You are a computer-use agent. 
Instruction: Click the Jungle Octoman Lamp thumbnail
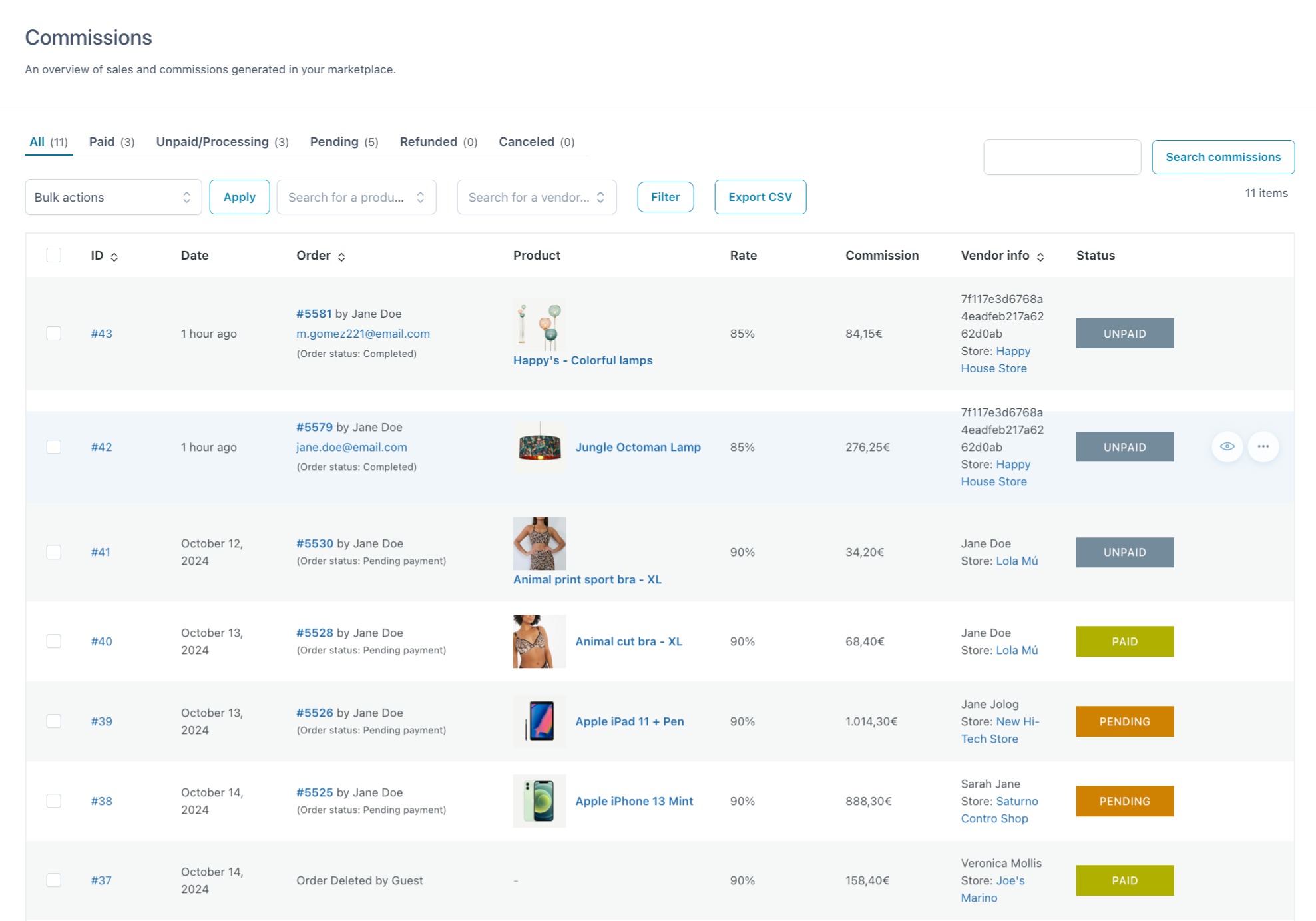(x=539, y=447)
